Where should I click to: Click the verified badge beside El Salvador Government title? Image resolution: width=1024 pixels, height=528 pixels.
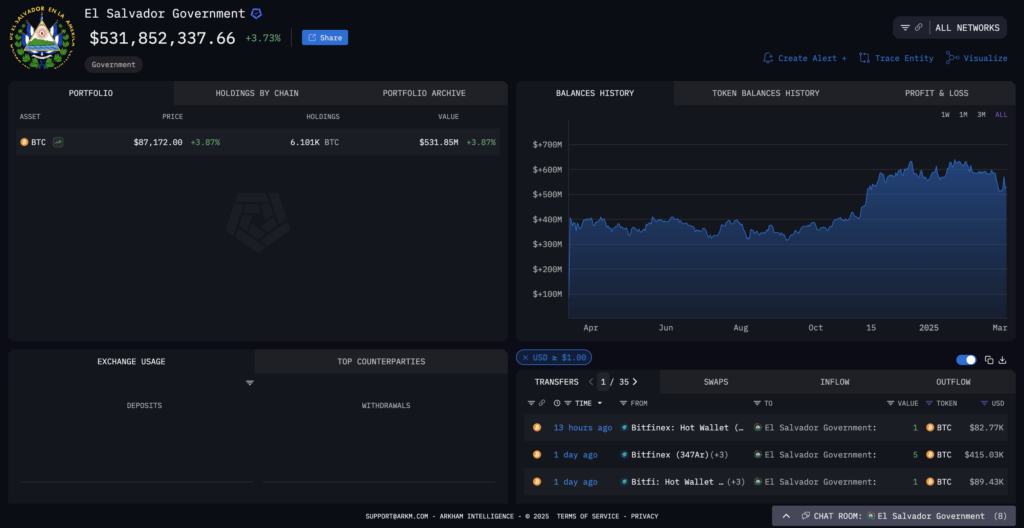pos(257,13)
